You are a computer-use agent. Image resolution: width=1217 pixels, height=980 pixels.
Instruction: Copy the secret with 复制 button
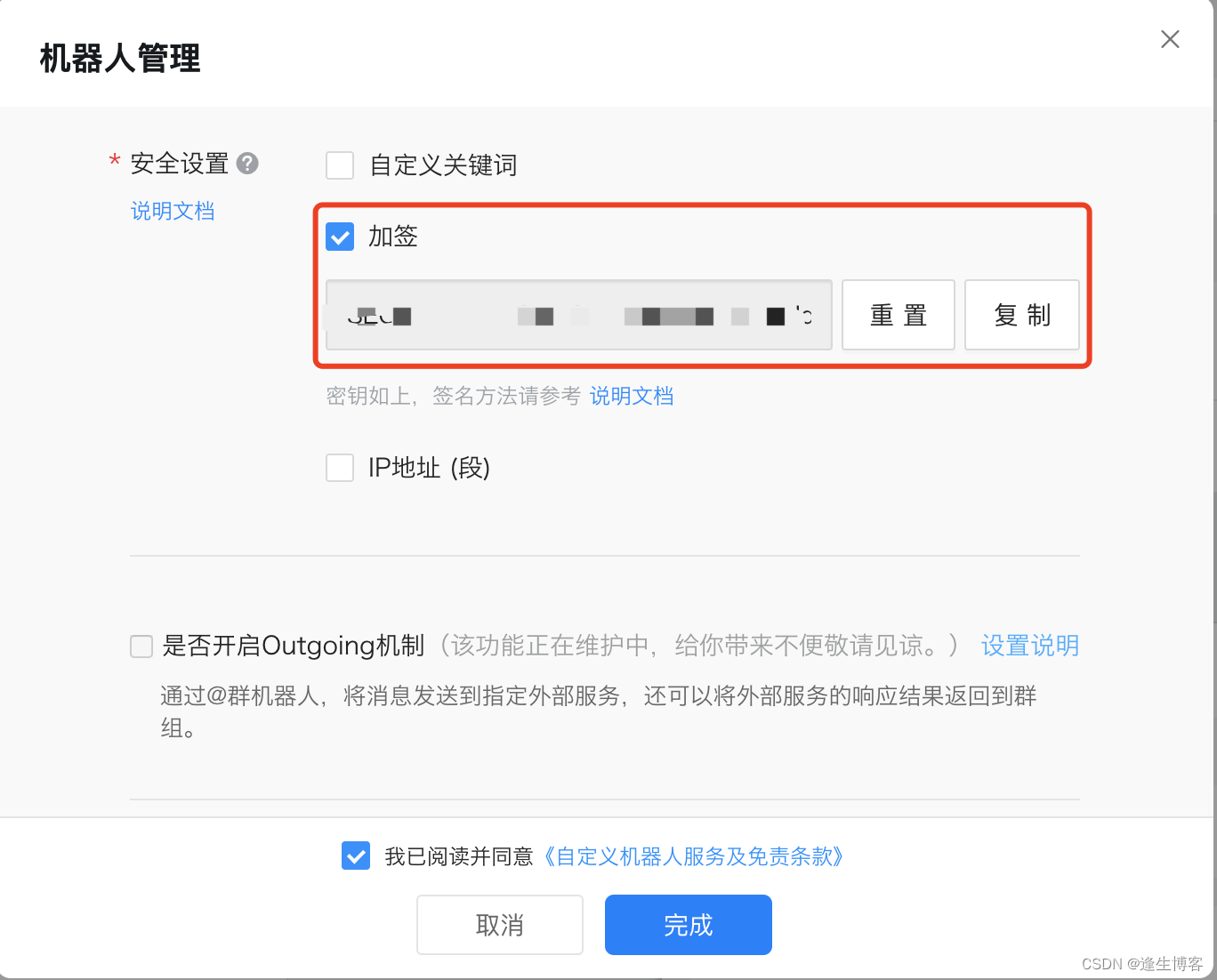point(1022,315)
